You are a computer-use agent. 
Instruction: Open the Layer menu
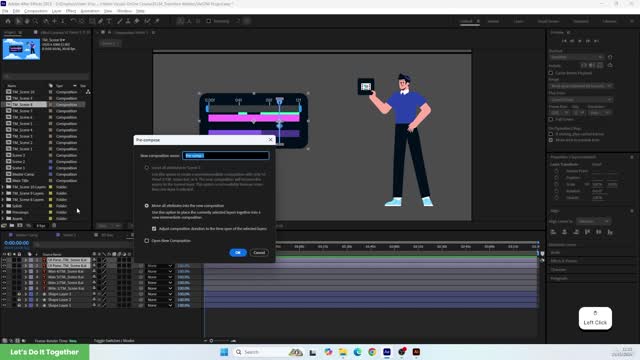57,11
